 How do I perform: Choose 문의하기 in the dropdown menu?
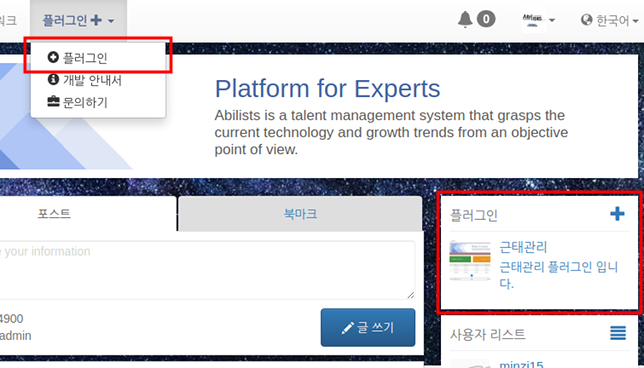[98, 102]
